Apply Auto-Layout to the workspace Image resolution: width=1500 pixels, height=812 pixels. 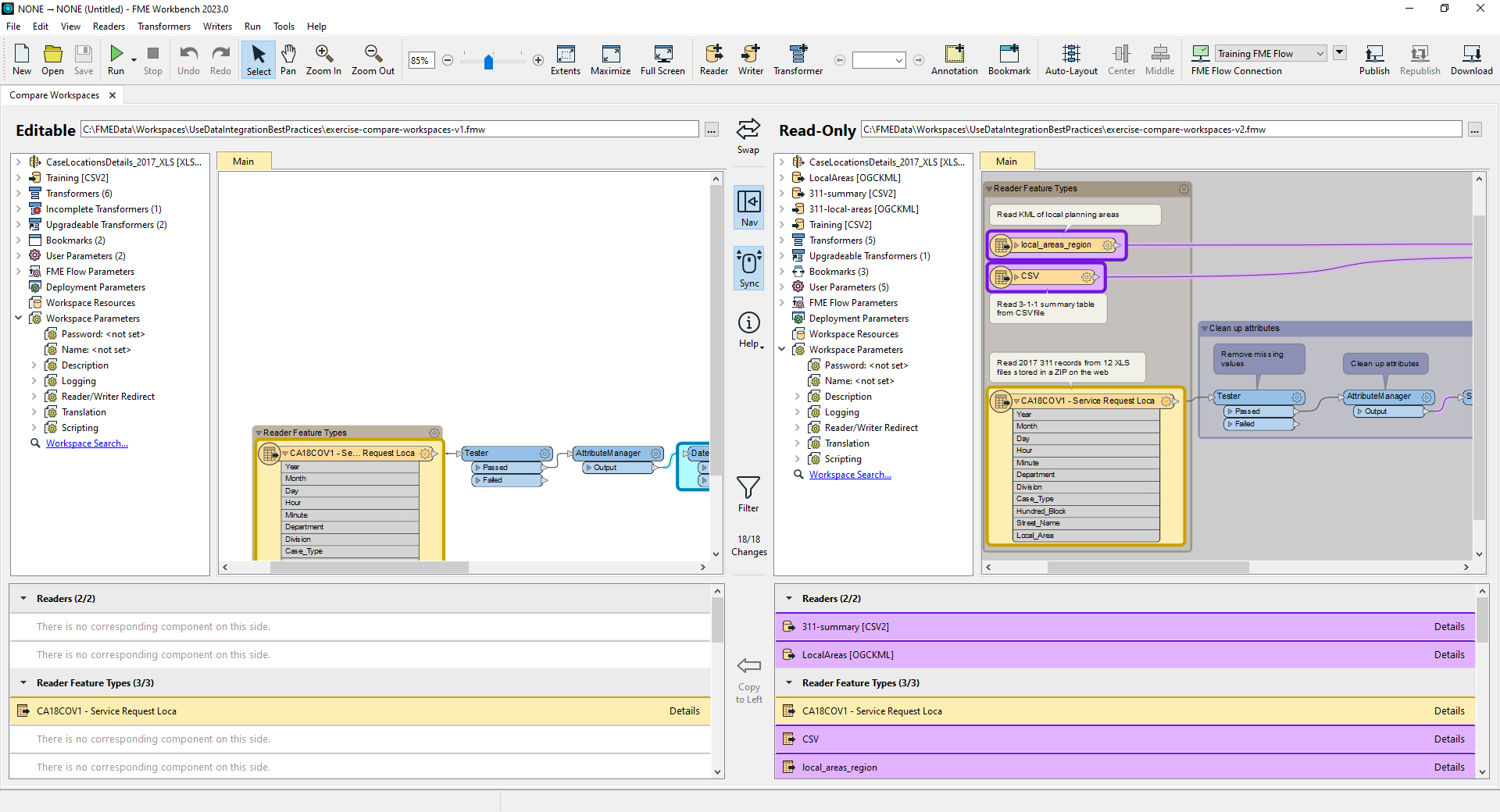1070,60
